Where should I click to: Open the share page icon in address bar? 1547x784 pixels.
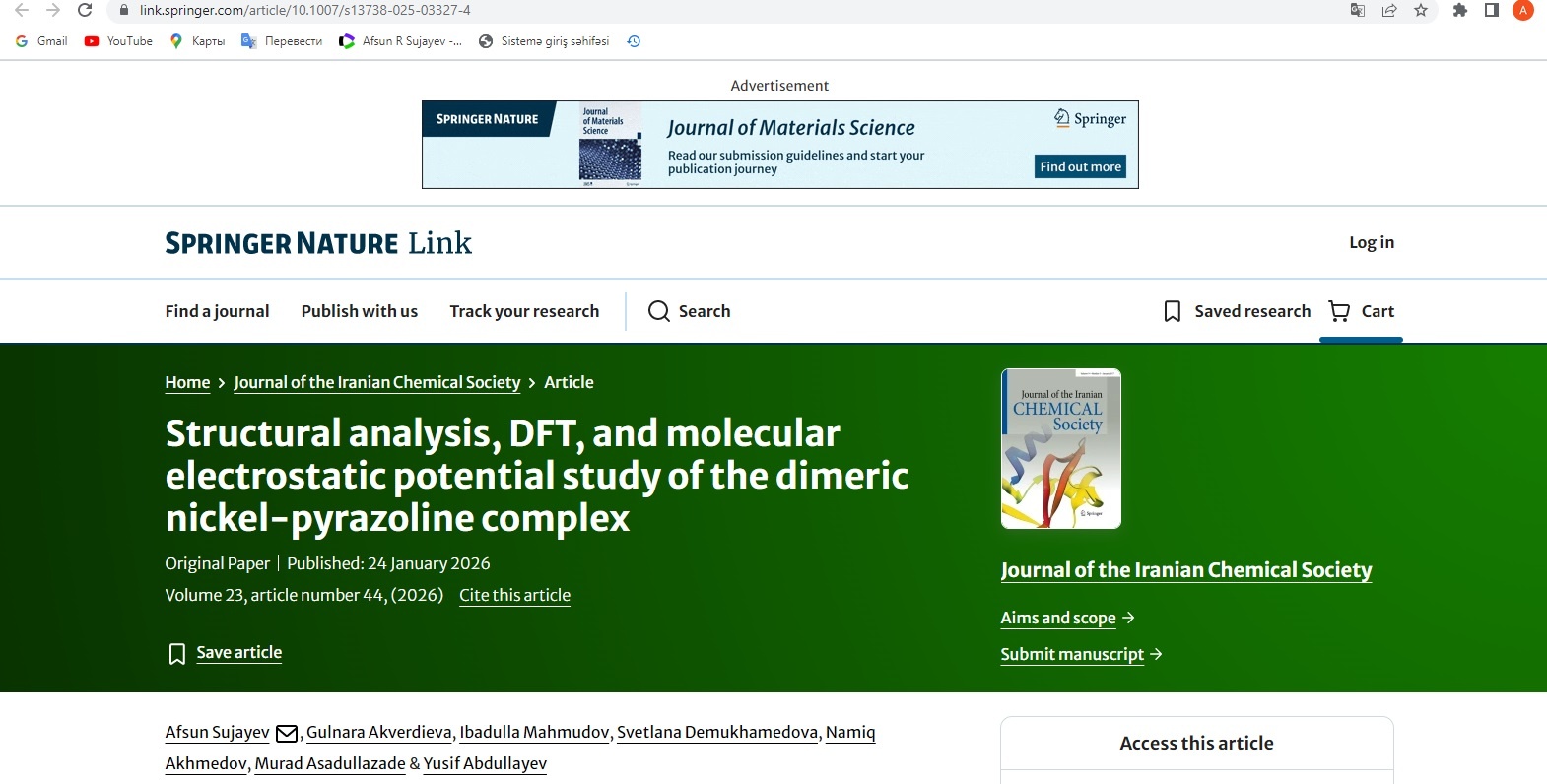tap(1388, 10)
